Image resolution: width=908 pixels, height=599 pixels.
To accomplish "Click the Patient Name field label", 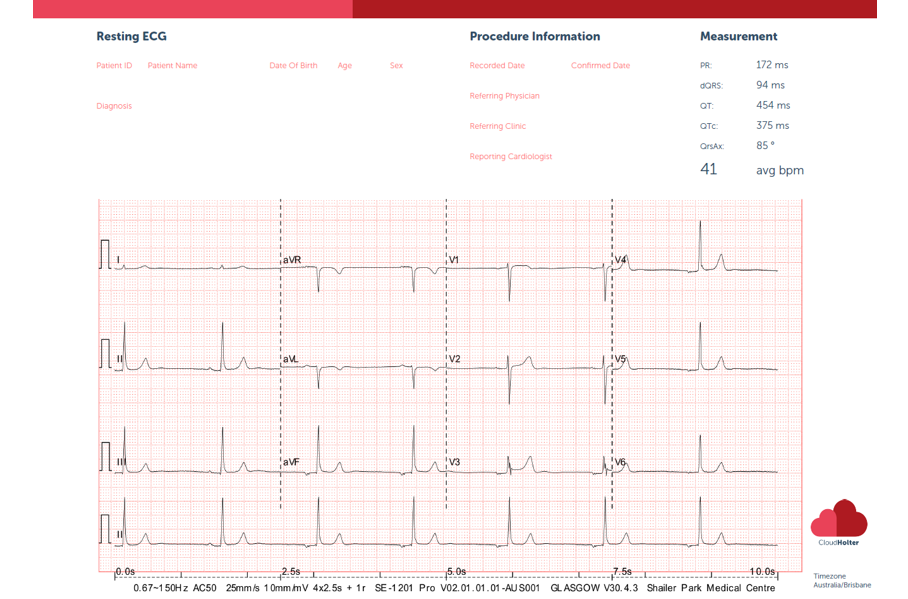I will 172,66.
